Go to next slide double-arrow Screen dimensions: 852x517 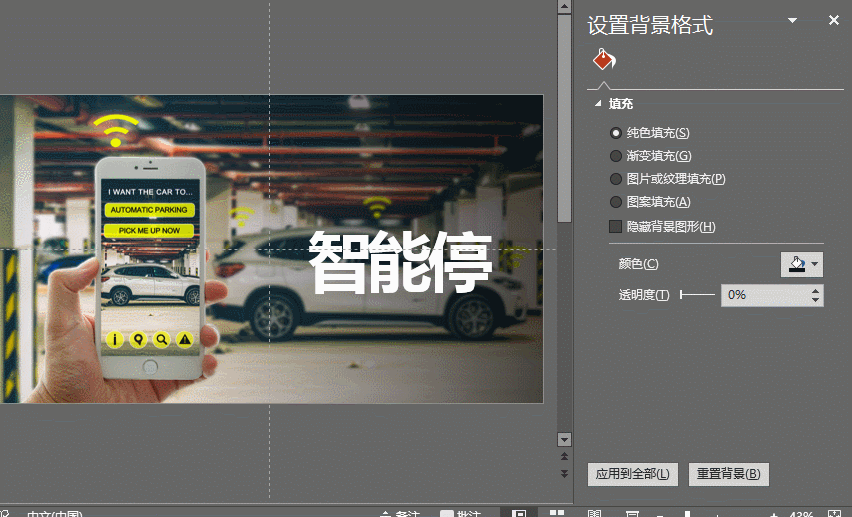565,474
